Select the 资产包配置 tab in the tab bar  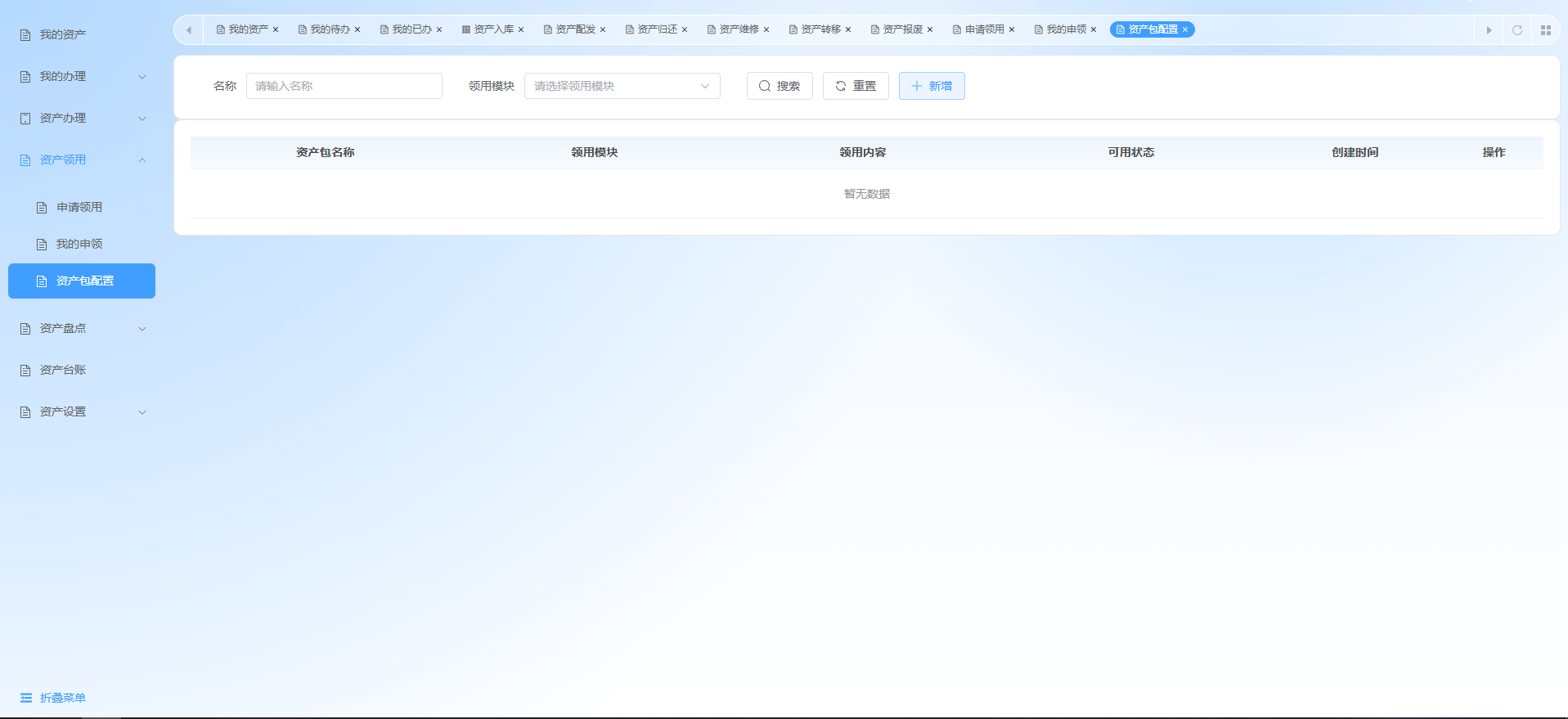(x=1152, y=29)
